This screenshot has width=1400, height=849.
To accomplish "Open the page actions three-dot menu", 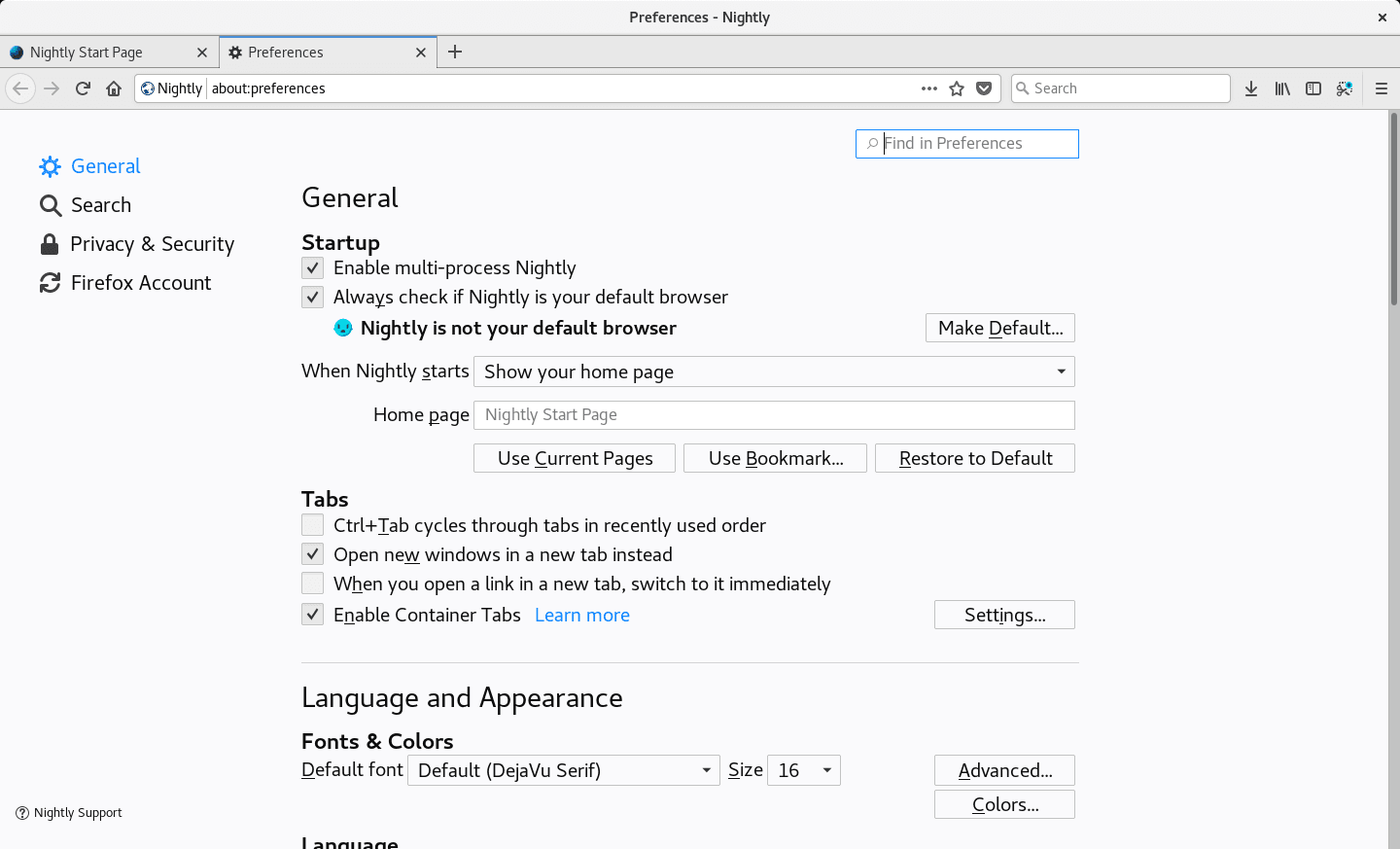I will point(929,88).
